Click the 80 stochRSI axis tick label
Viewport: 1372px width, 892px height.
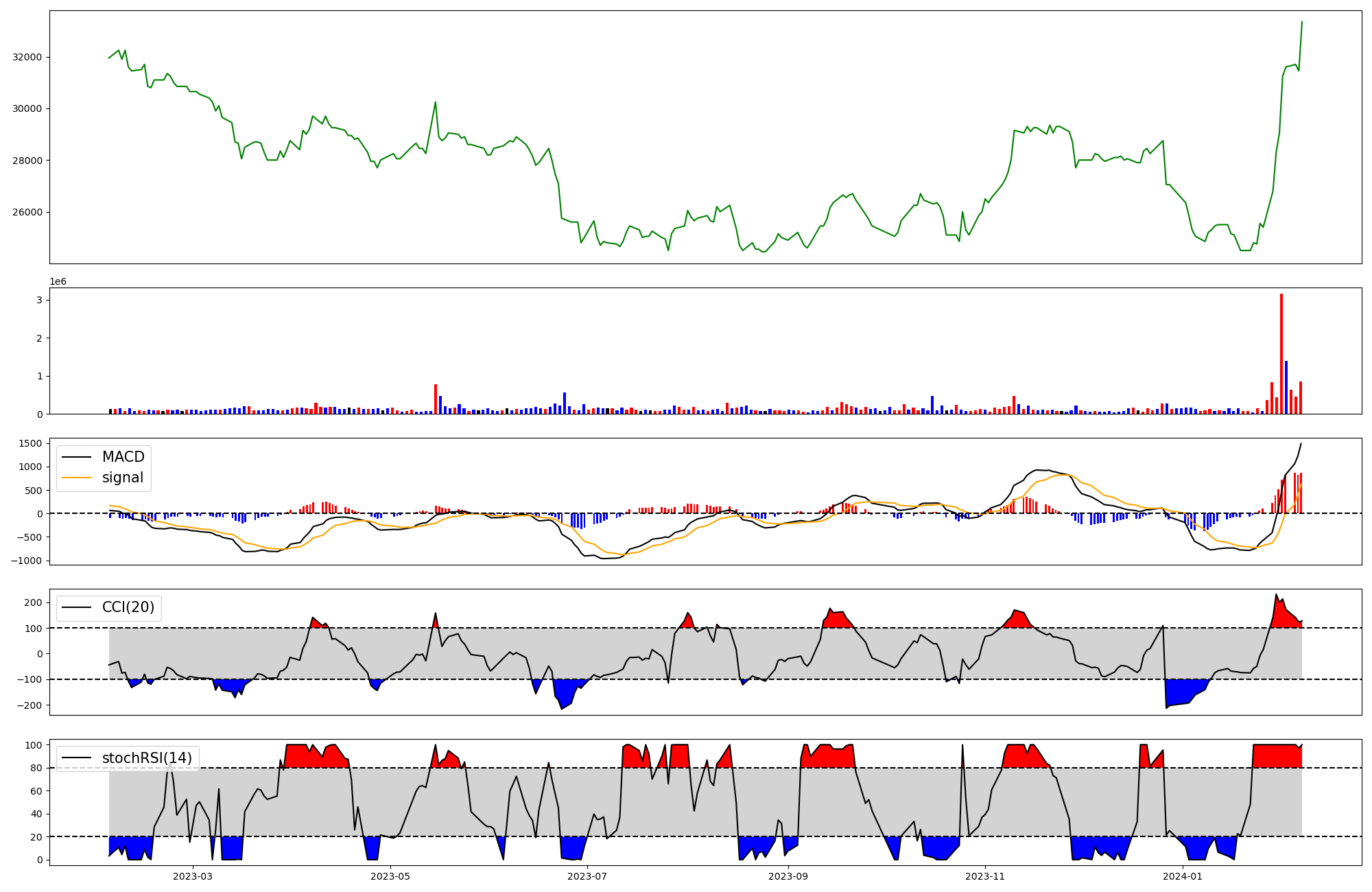point(36,768)
